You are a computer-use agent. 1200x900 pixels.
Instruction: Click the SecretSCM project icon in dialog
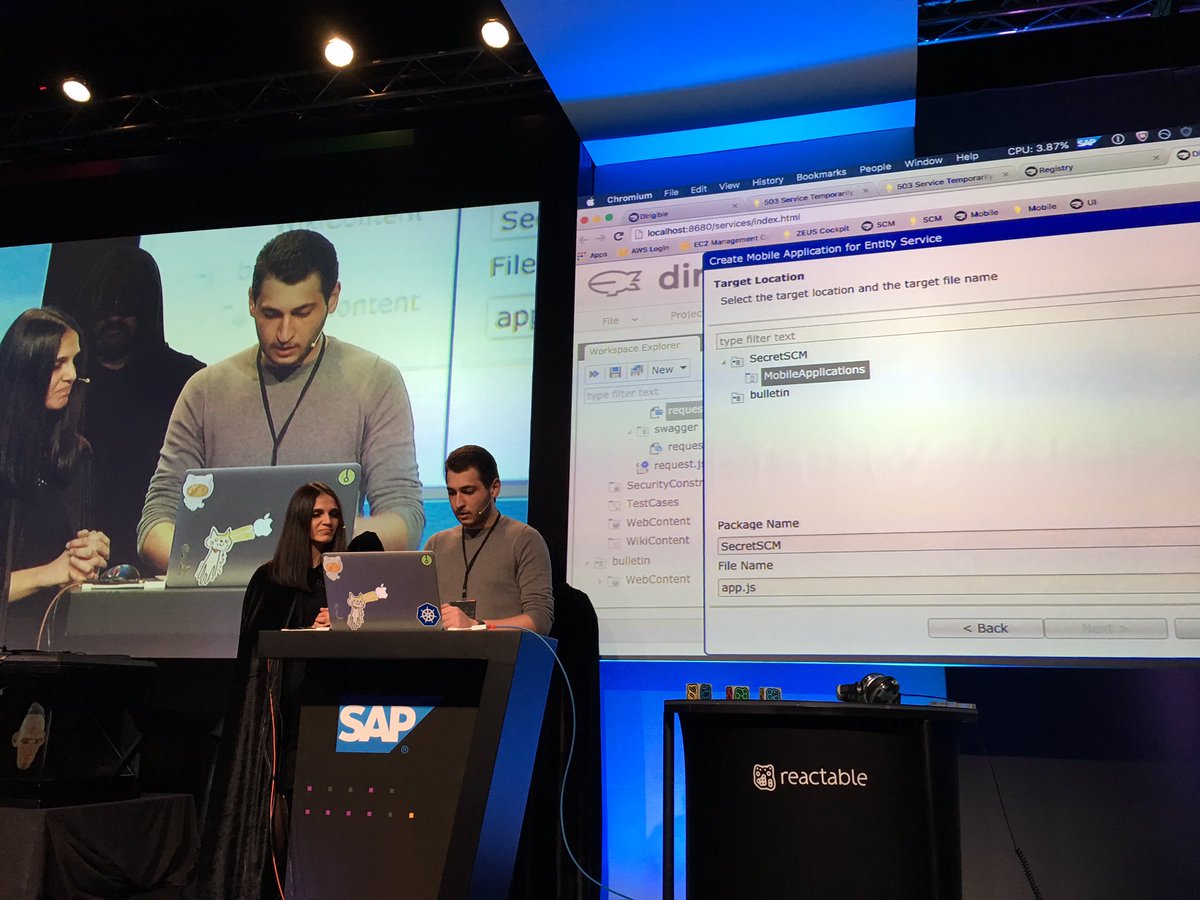pyautogui.click(x=737, y=360)
